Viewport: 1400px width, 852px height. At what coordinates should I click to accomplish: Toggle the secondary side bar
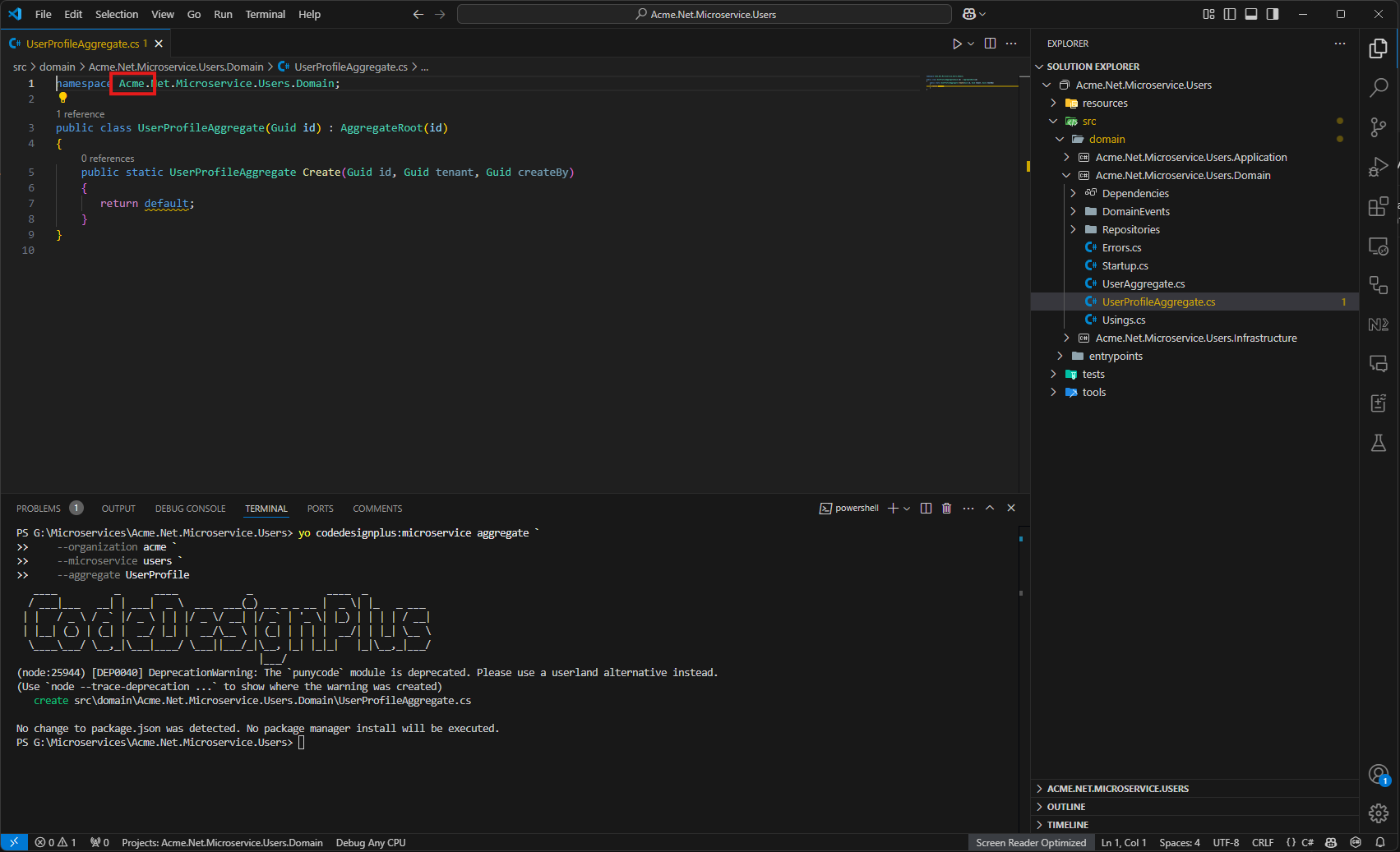[1273, 14]
